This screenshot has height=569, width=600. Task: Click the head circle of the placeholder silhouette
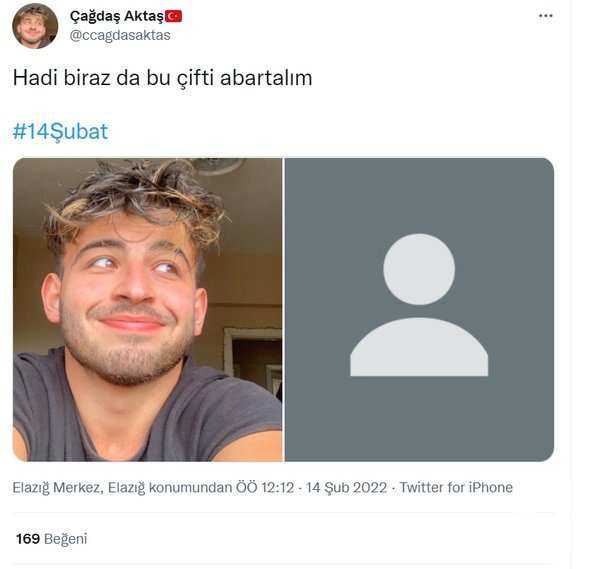pyautogui.click(x=419, y=269)
